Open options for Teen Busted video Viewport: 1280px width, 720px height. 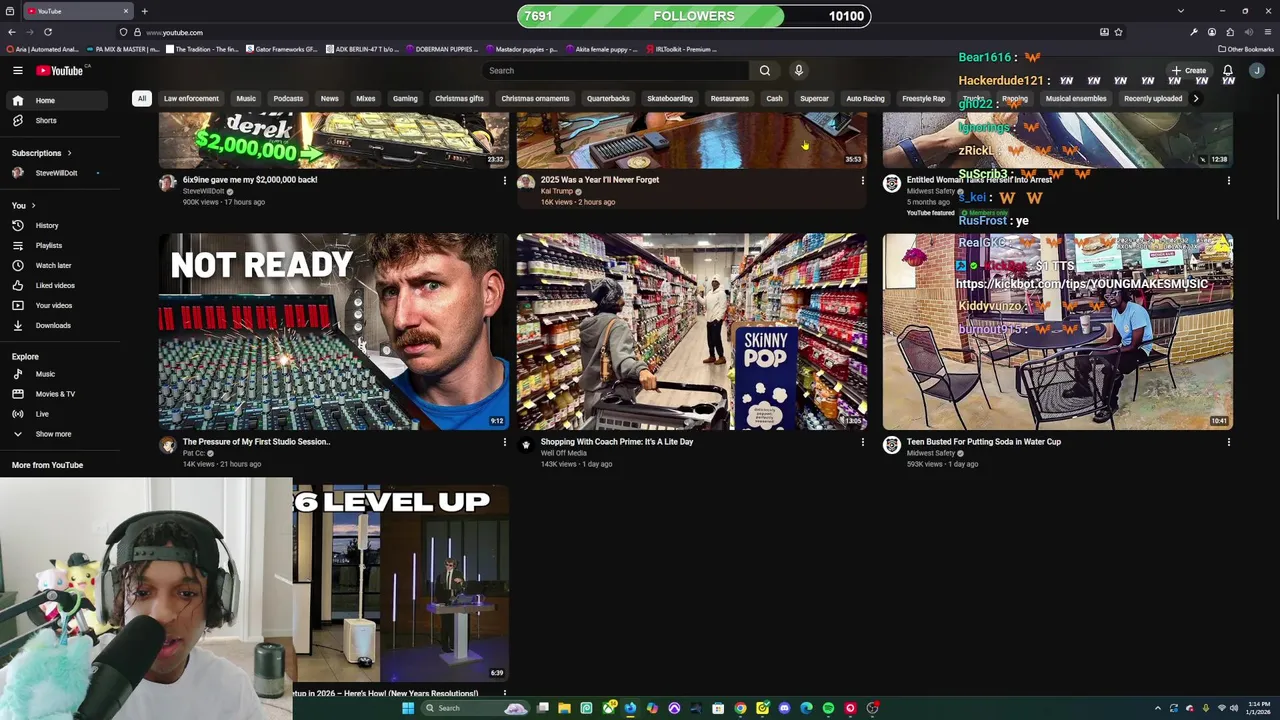click(x=1228, y=442)
